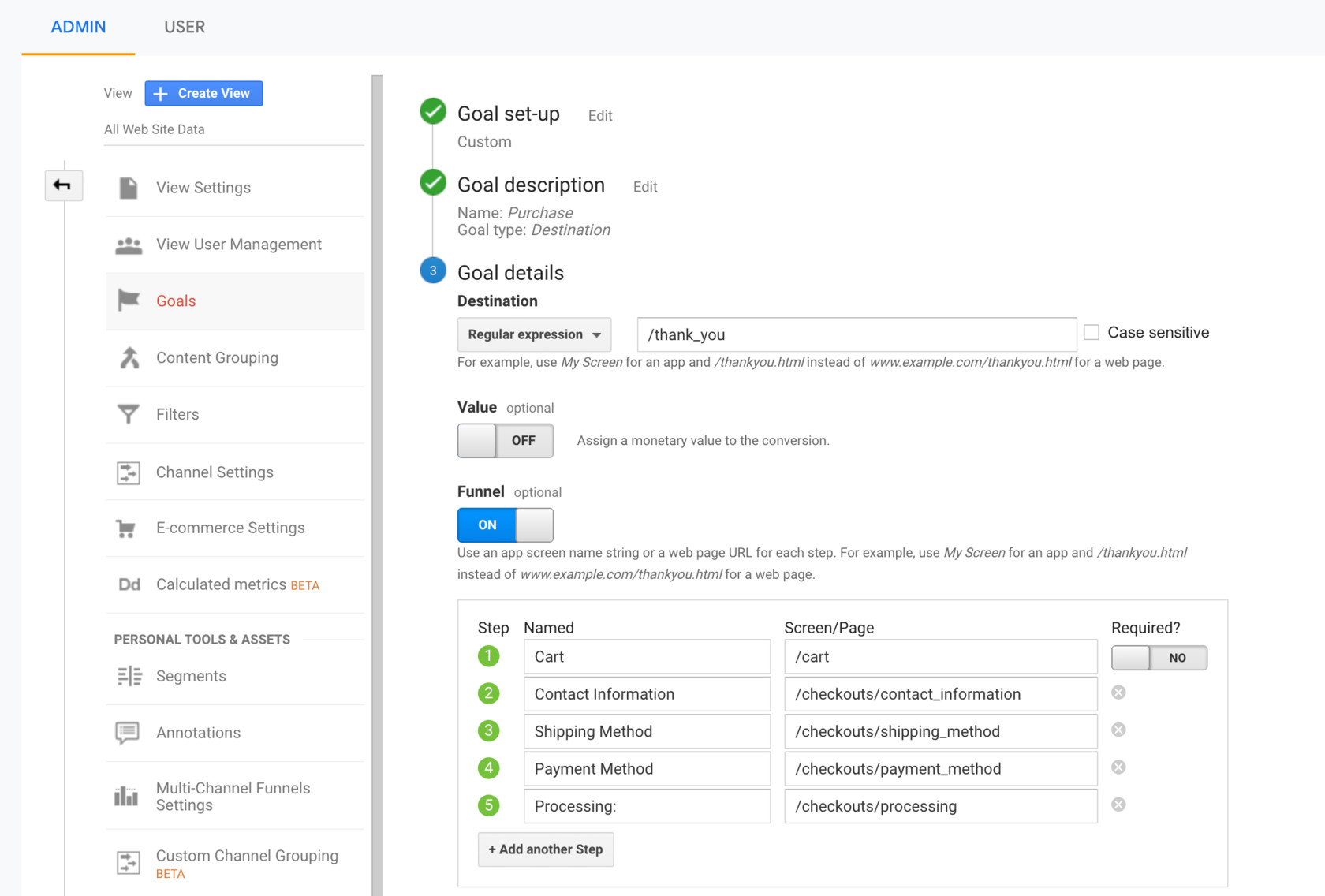
Task: Click the Filters funnel icon
Action: pos(129,414)
